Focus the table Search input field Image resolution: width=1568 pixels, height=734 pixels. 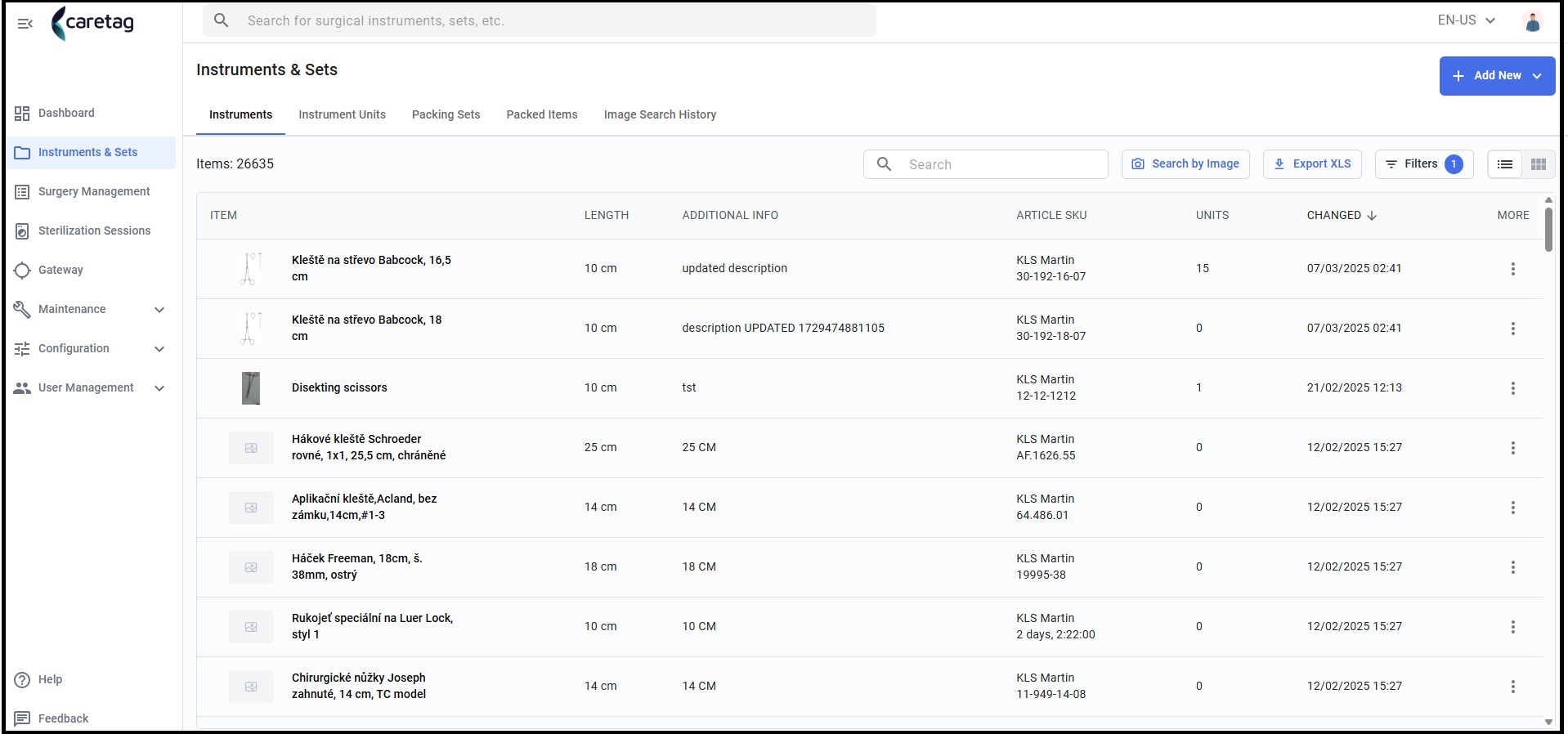point(986,164)
